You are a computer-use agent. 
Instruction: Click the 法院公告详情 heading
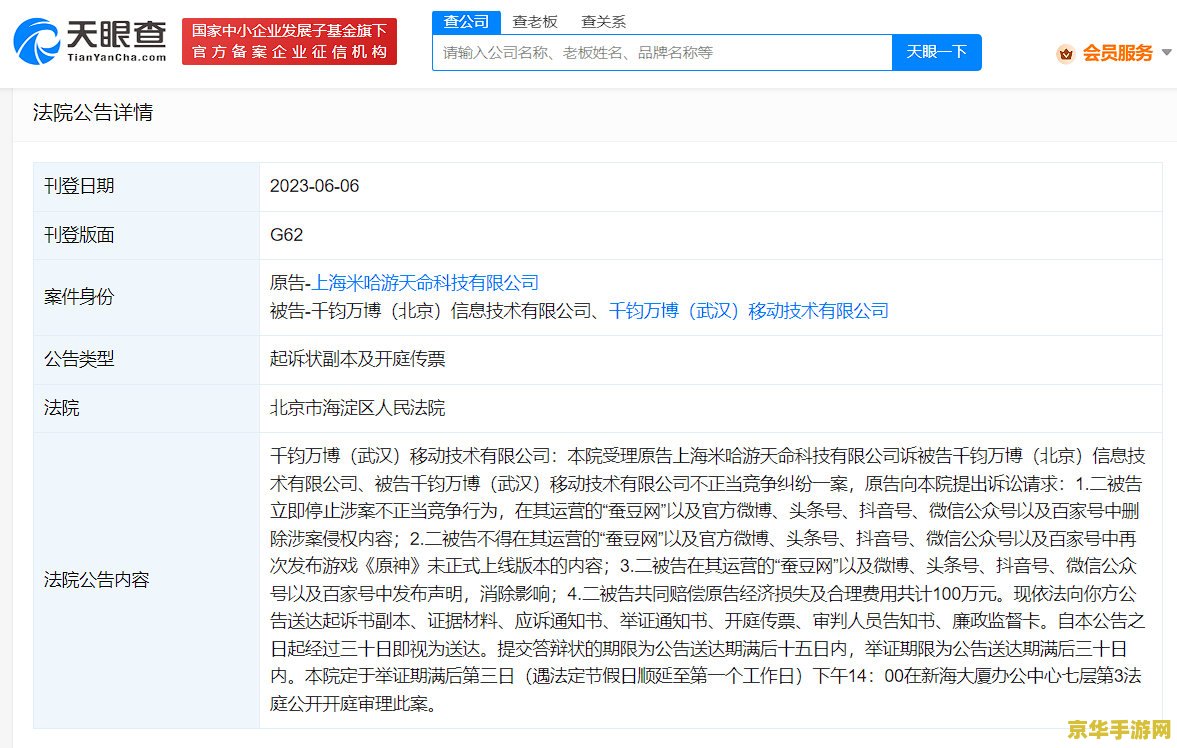[x=93, y=113]
